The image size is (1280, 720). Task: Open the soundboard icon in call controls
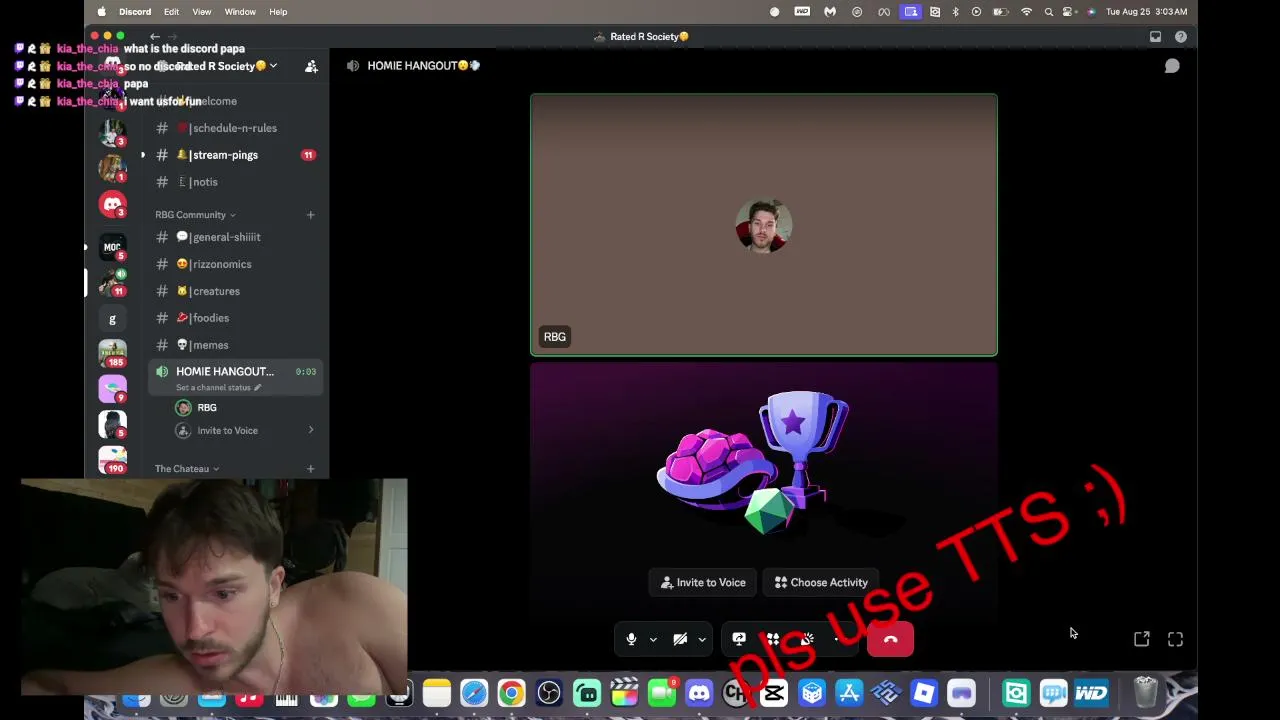[x=807, y=639]
